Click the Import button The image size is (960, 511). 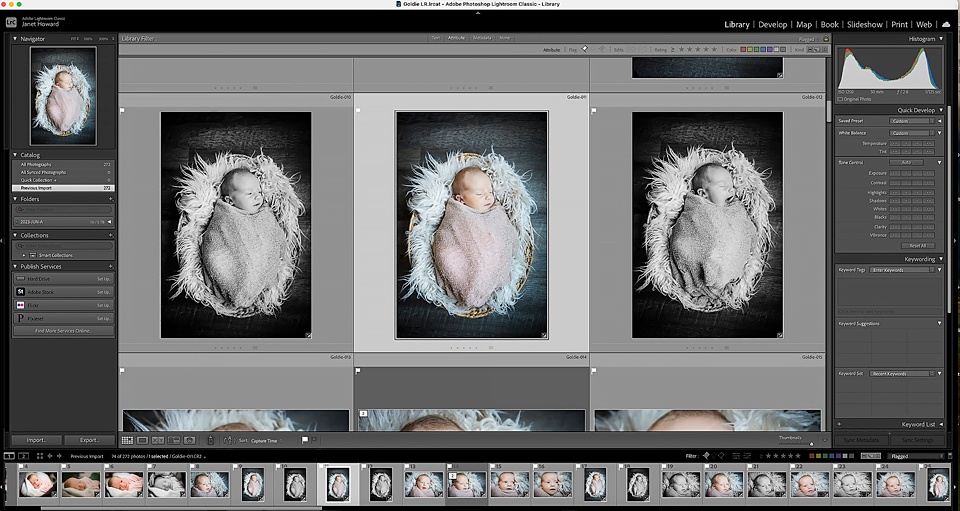click(x=36, y=440)
